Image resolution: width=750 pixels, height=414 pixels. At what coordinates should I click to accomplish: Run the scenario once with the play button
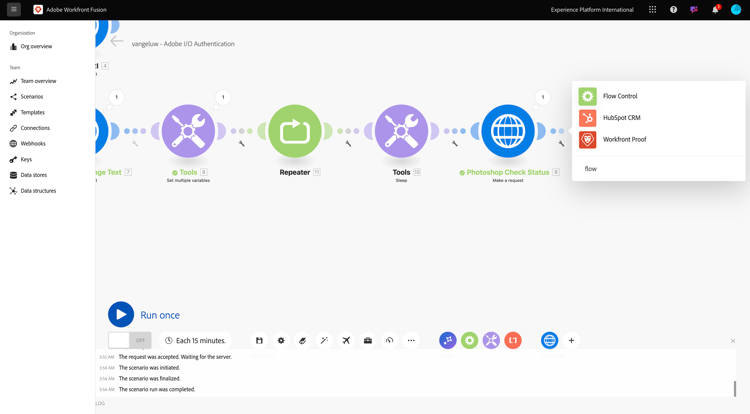(x=121, y=315)
